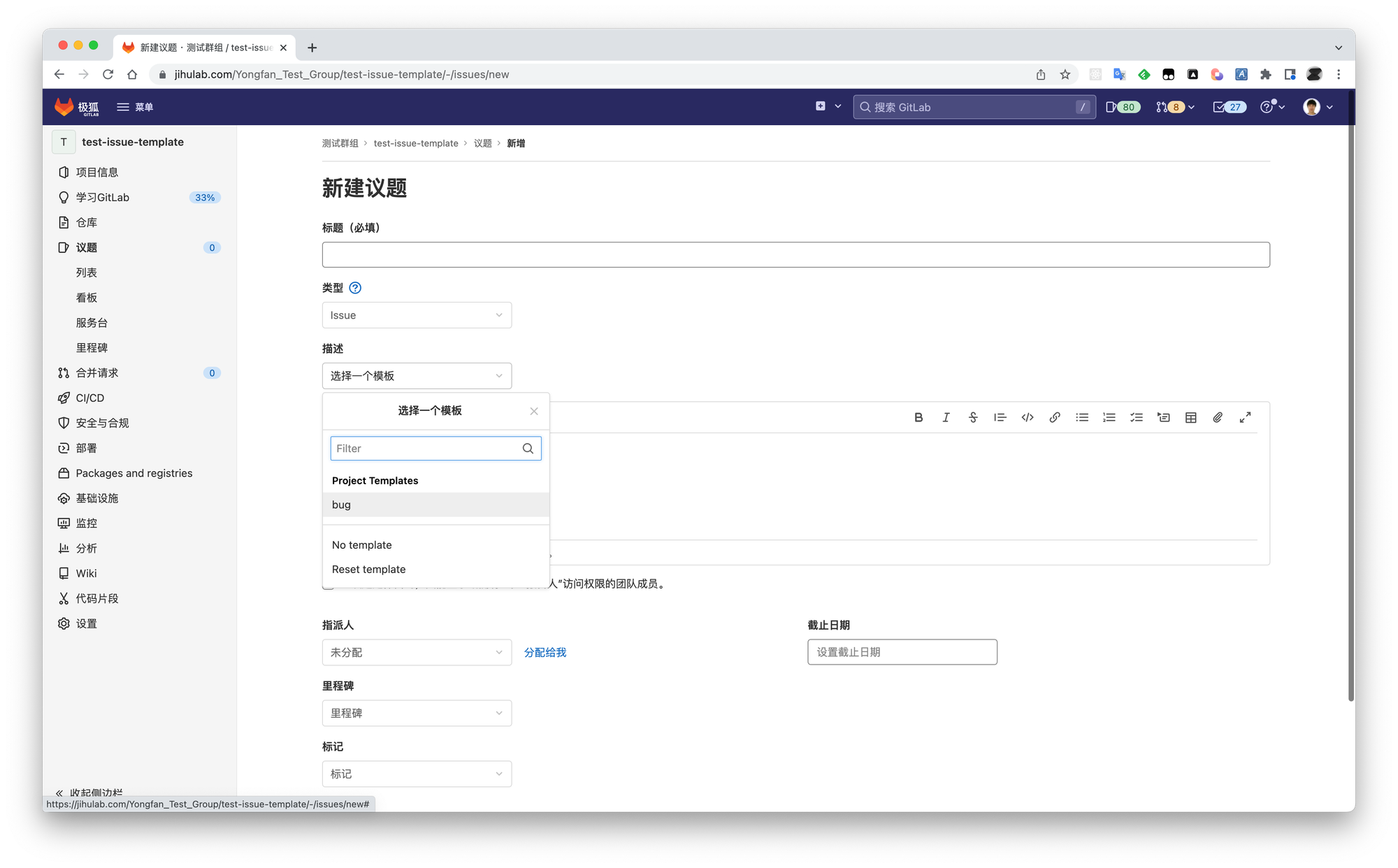Insert a table in description
The width and height of the screenshot is (1398, 868).
coord(1191,417)
